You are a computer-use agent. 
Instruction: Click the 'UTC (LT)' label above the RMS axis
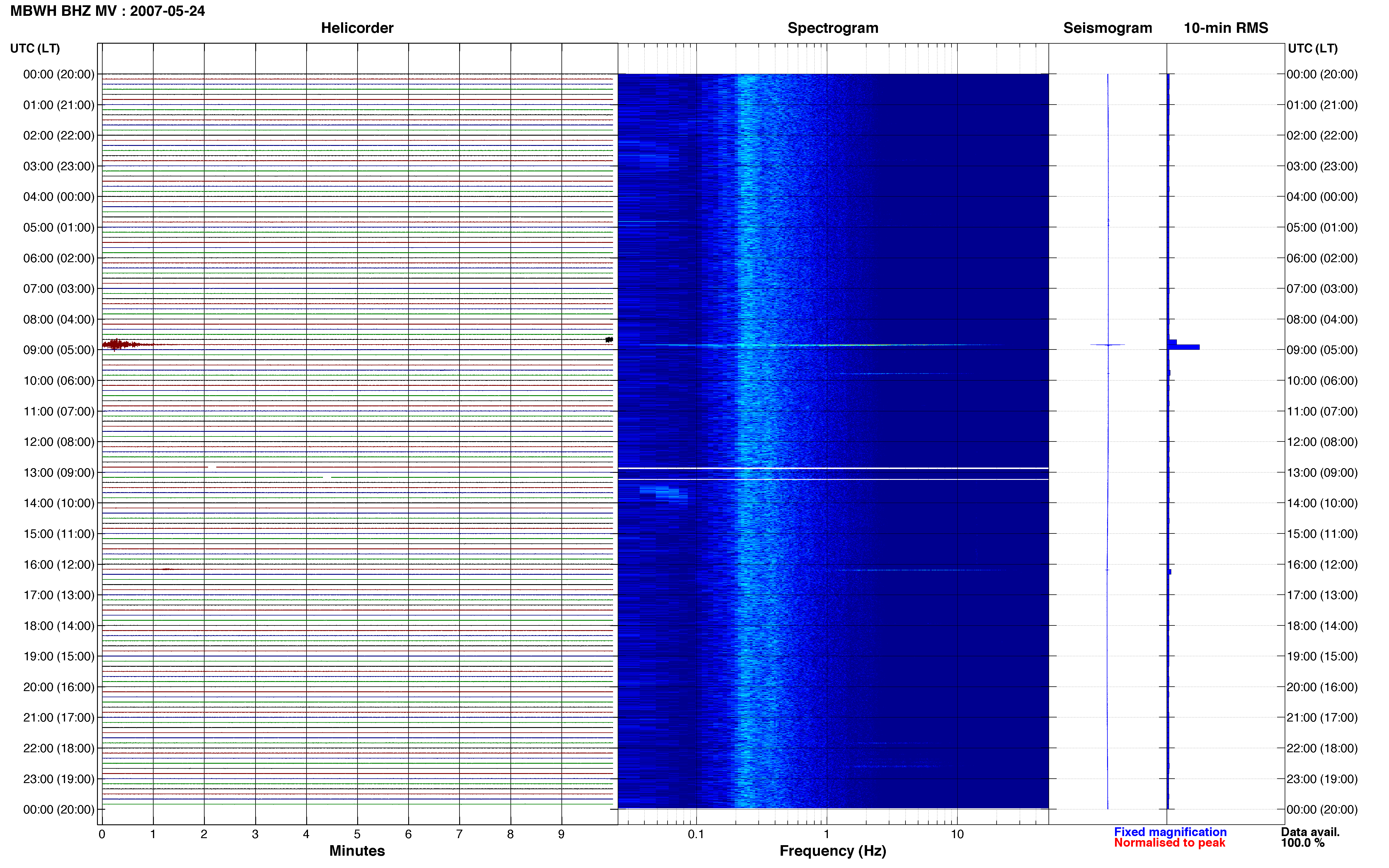coord(1313,48)
